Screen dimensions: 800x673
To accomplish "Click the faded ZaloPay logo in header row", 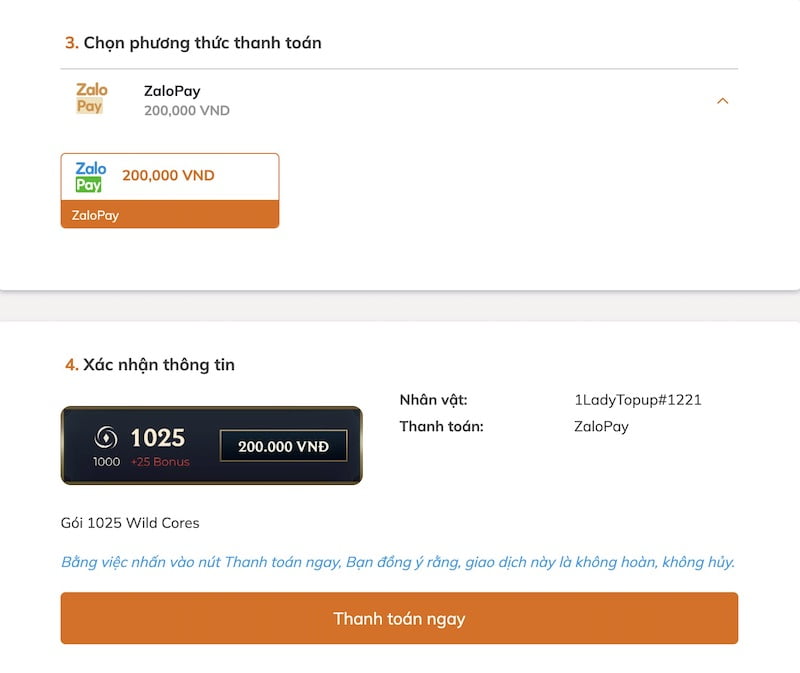I will coord(91,97).
